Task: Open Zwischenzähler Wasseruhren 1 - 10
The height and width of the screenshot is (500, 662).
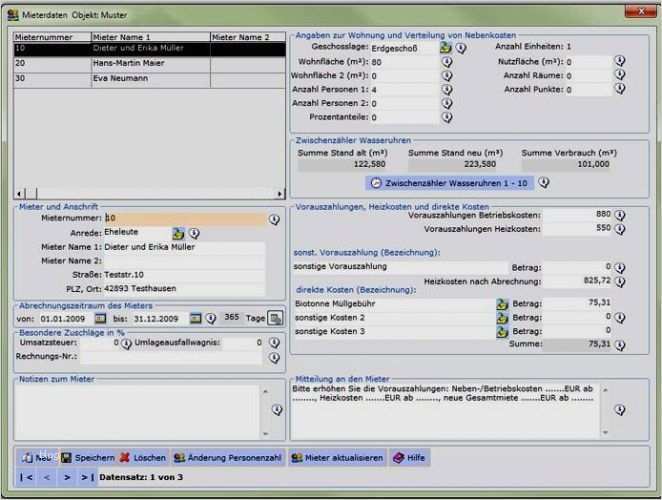Action: click(x=450, y=183)
